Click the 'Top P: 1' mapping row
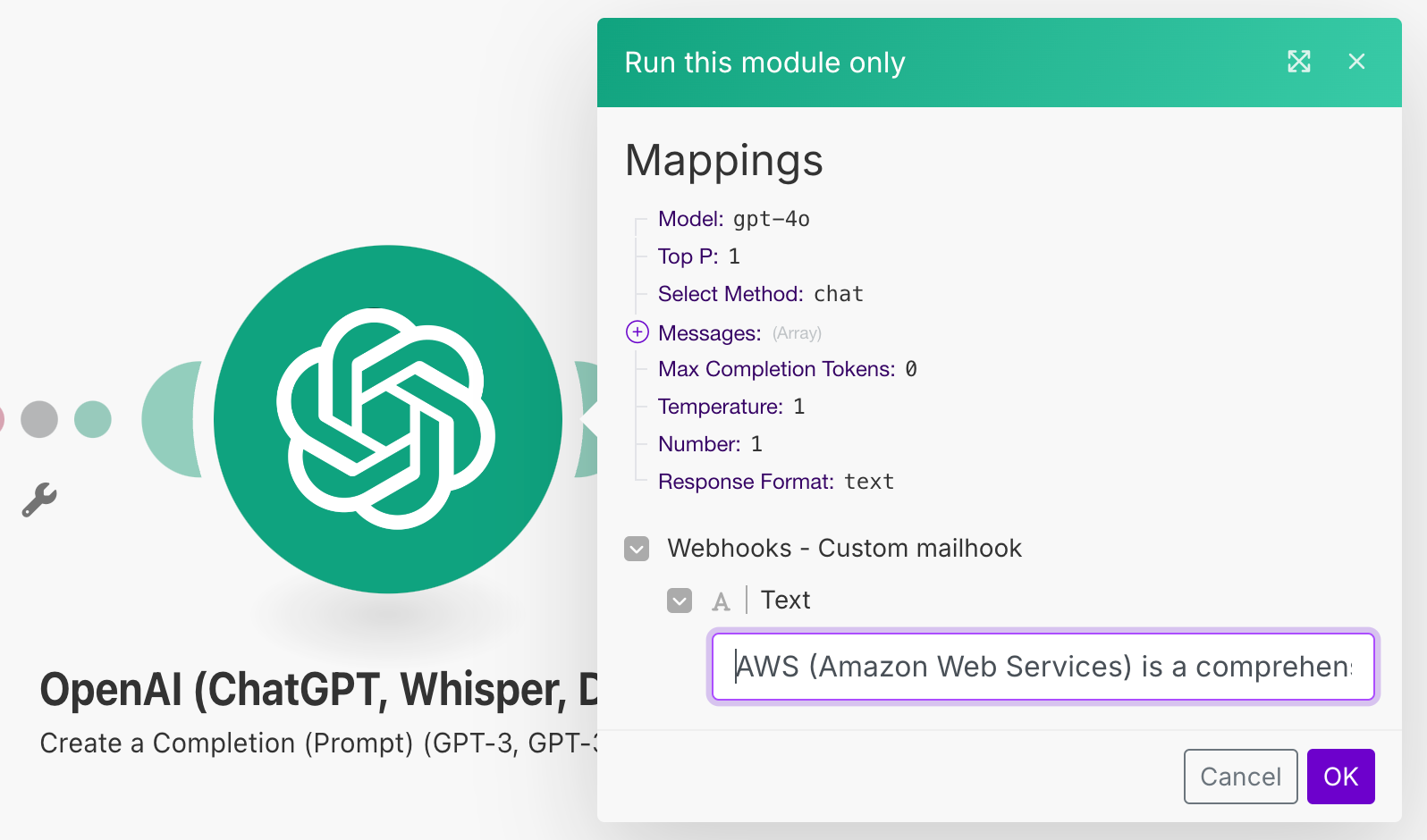 click(698, 256)
